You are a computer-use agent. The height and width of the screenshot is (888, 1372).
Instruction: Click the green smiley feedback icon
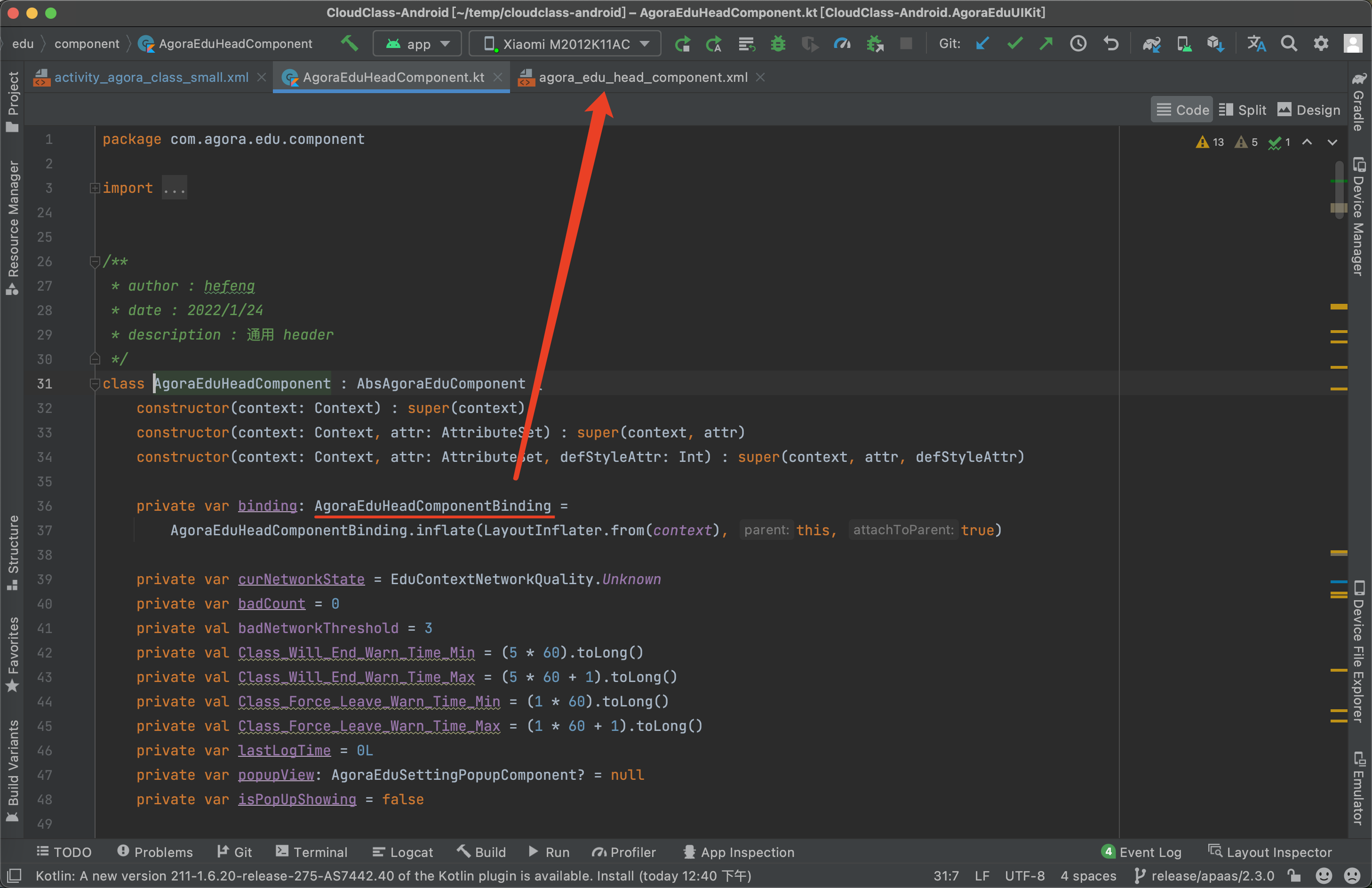pyautogui.click(x=1324, y=876)
